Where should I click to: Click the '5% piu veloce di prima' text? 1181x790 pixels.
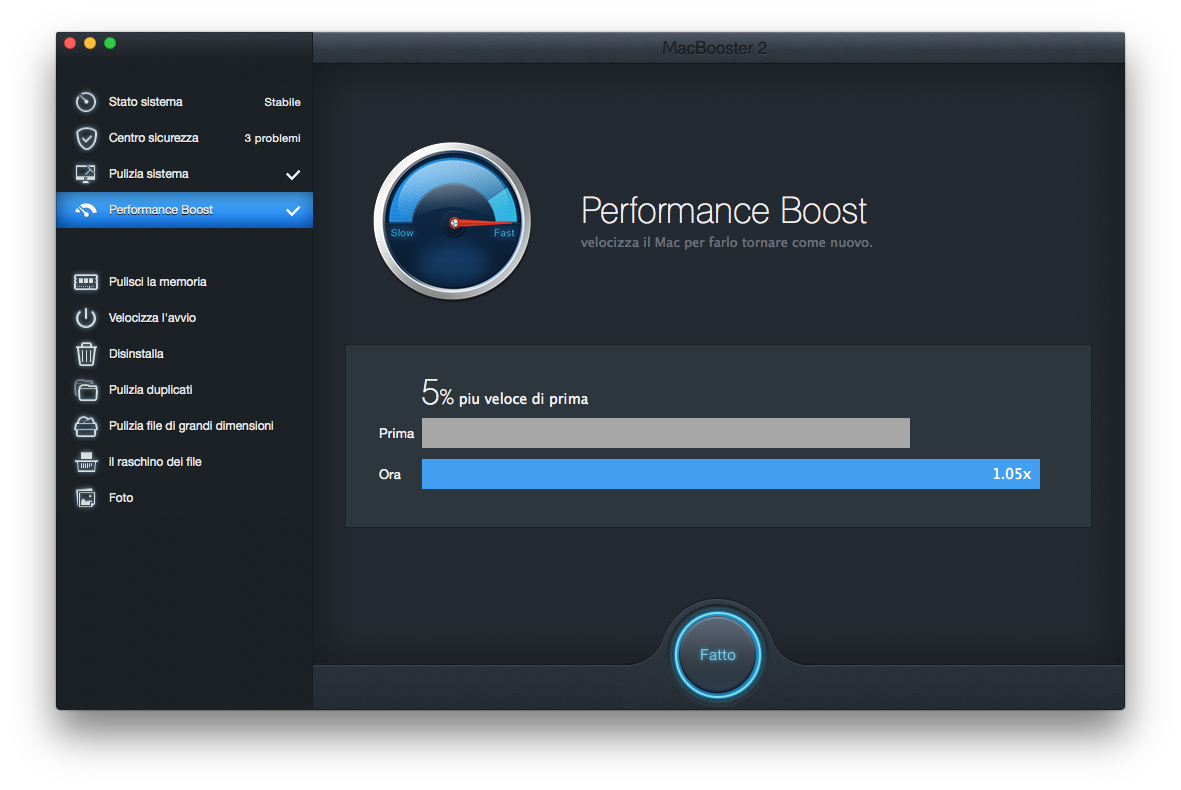point(505,393)
